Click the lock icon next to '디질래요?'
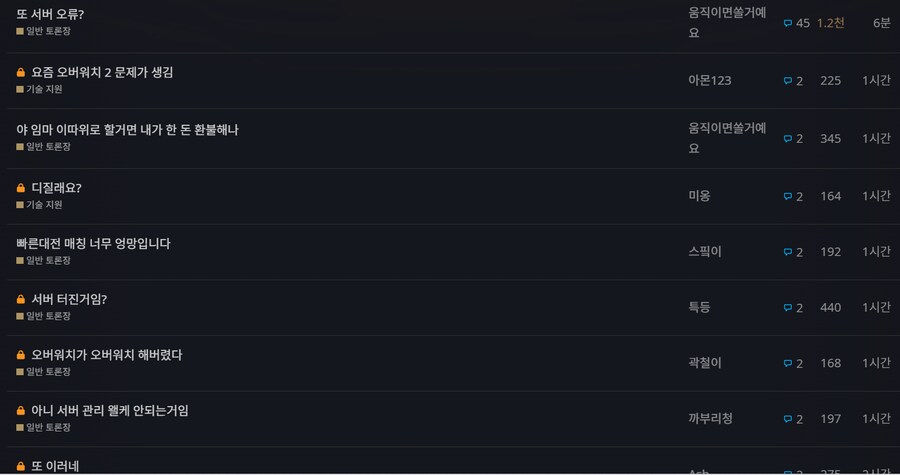The width and height of the screenshot is (900, 475). (21, 188)
